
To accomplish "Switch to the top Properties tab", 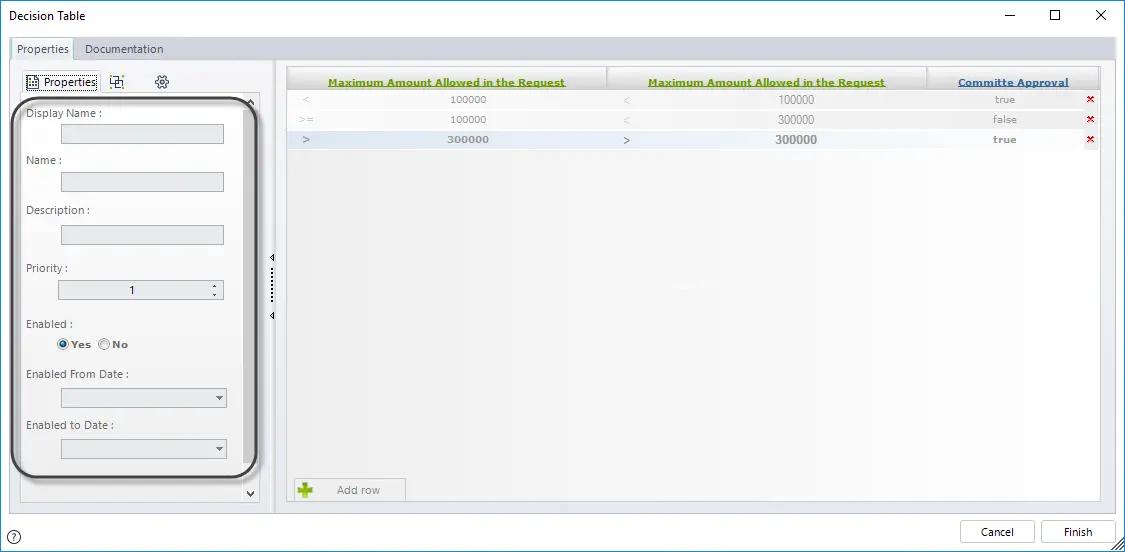I will coord(43,49).
